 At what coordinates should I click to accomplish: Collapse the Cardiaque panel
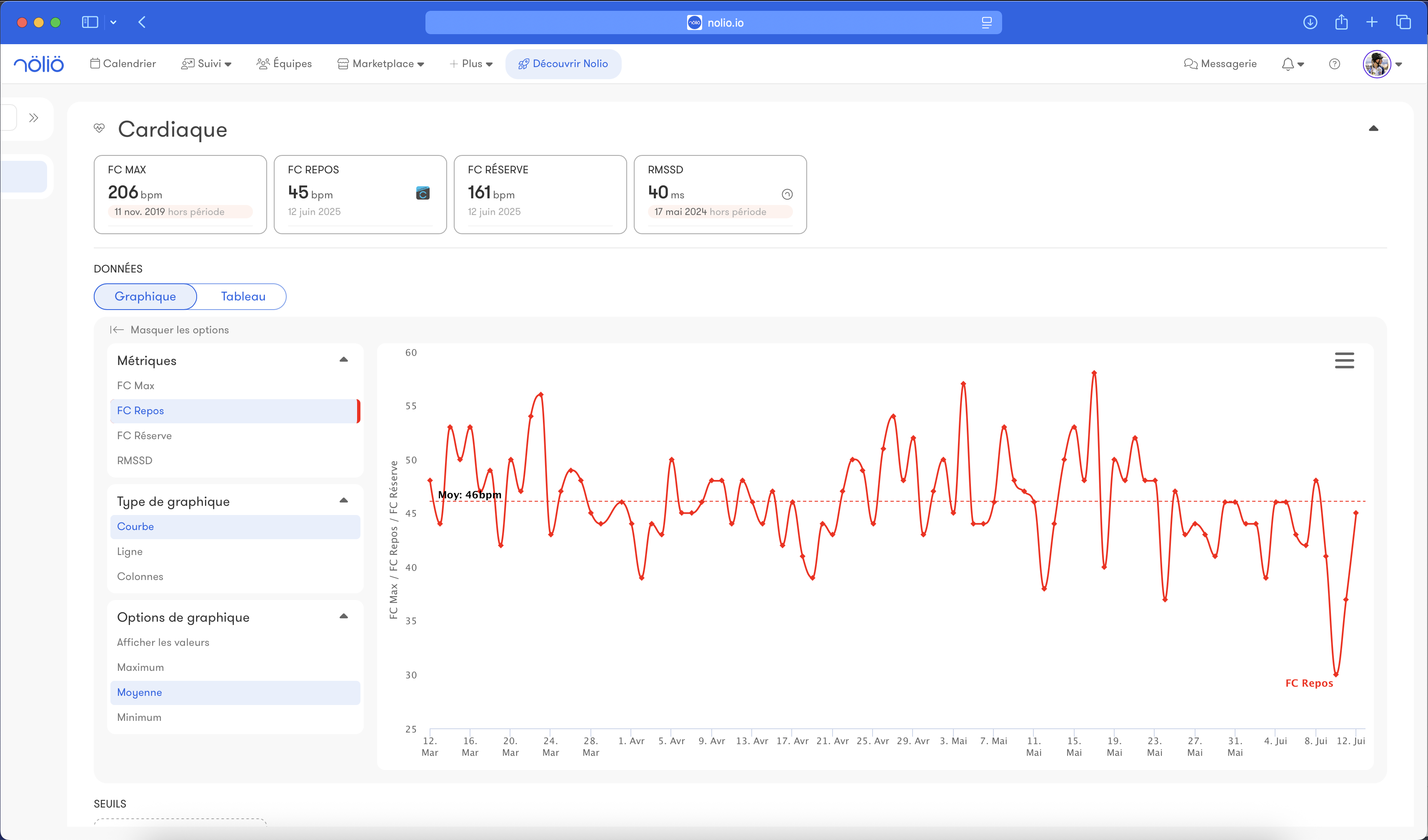1373,129
